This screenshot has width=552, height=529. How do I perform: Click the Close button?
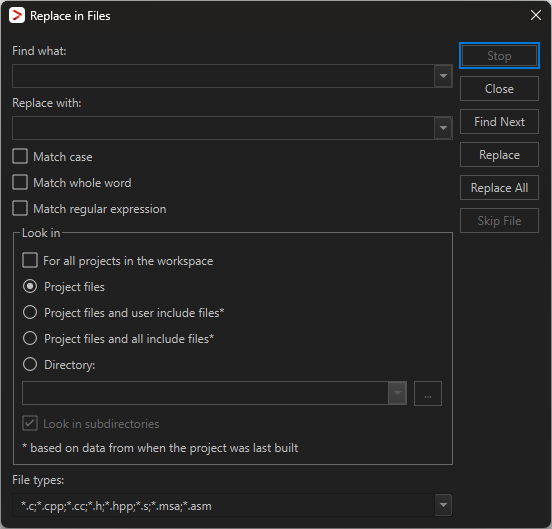coord(499,89)
